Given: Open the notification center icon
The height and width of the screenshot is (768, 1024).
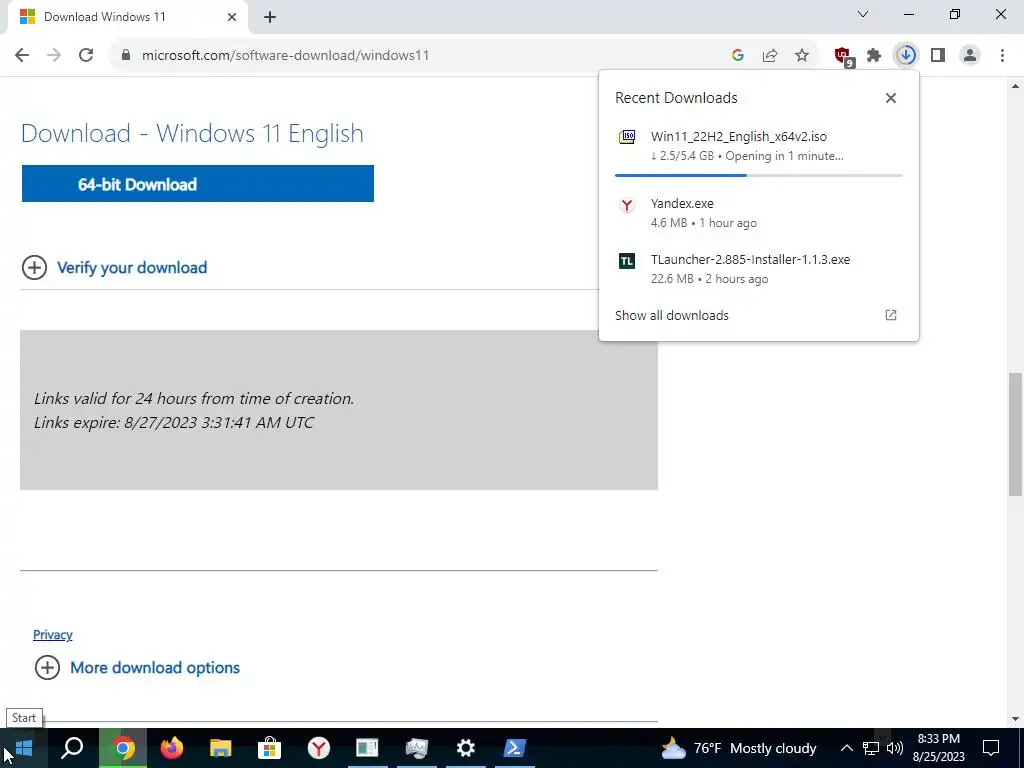Looking at the screenshot, I should click(991, 748).
